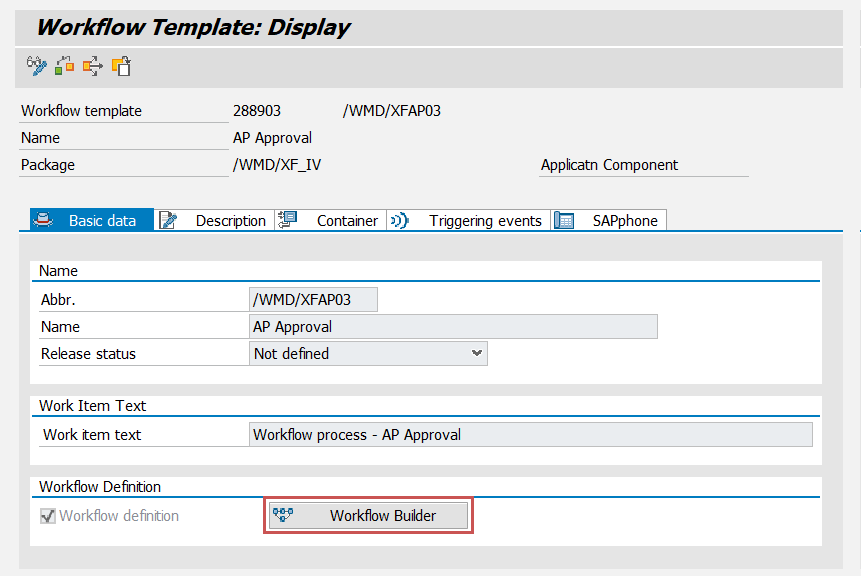
Task: Click the Workflow Builder icon inside the highlighted button
Action: (x=285, y=514)
